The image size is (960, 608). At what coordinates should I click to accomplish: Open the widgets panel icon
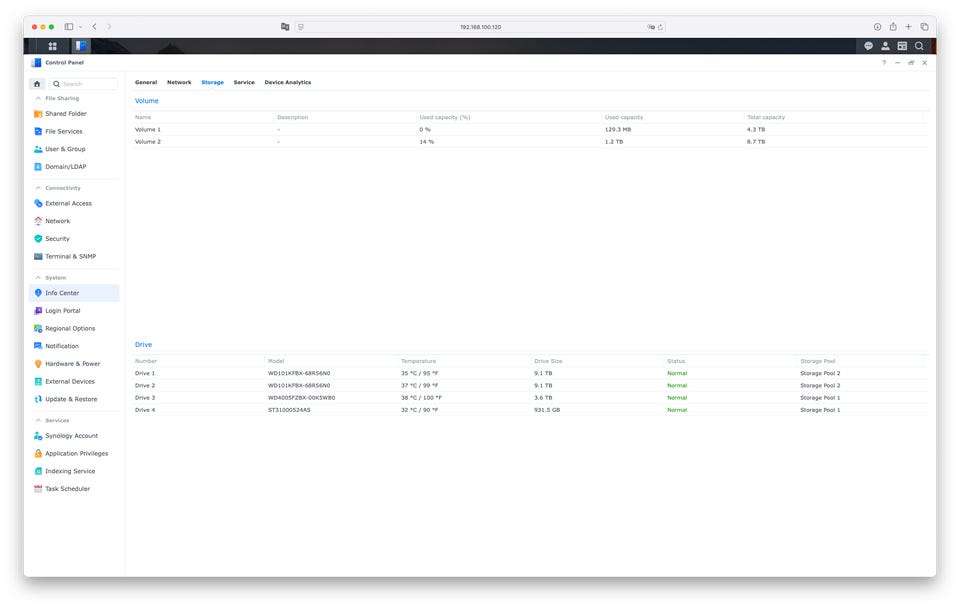coord(902,46)
